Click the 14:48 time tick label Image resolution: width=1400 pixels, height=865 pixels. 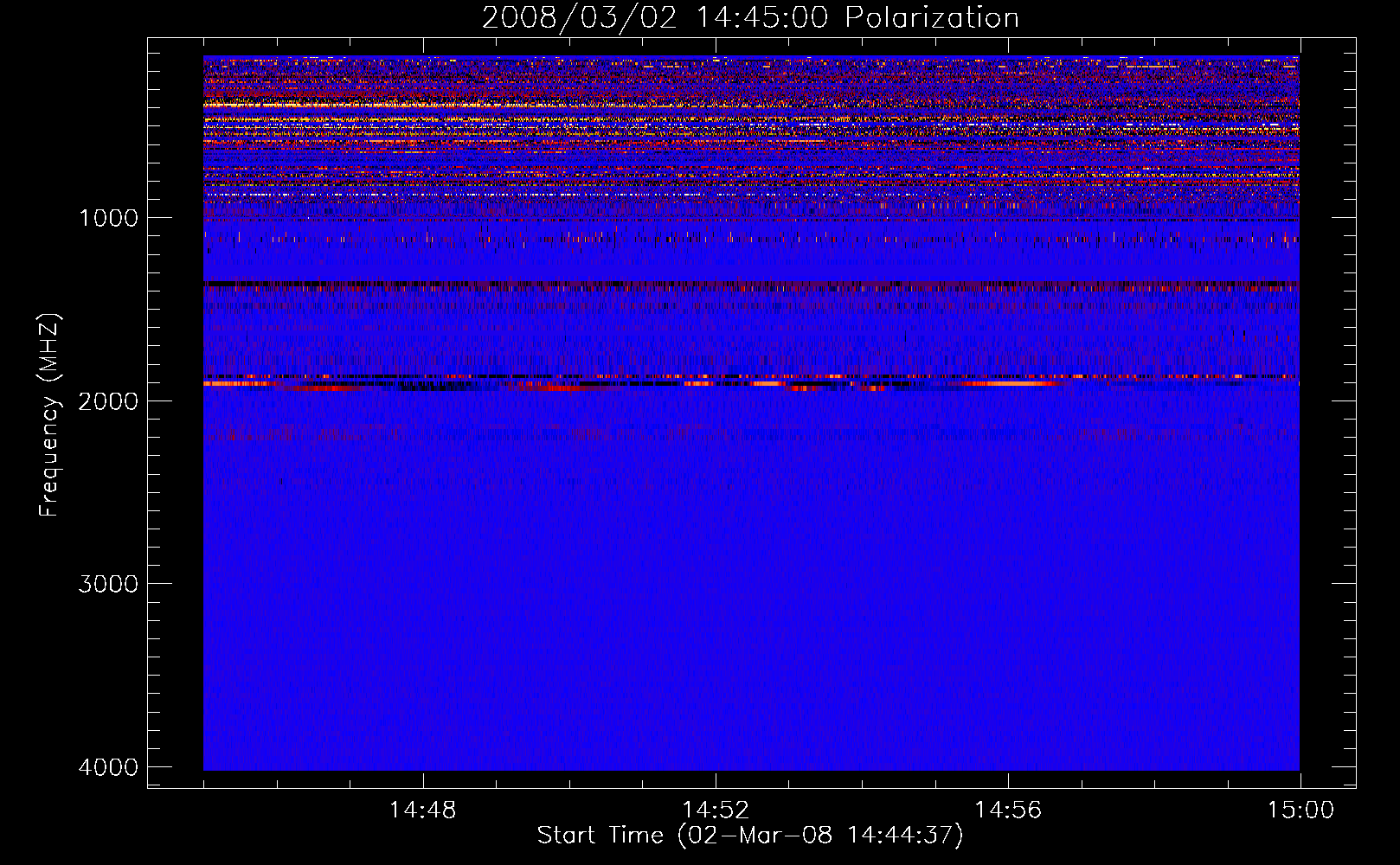point(422,811)
